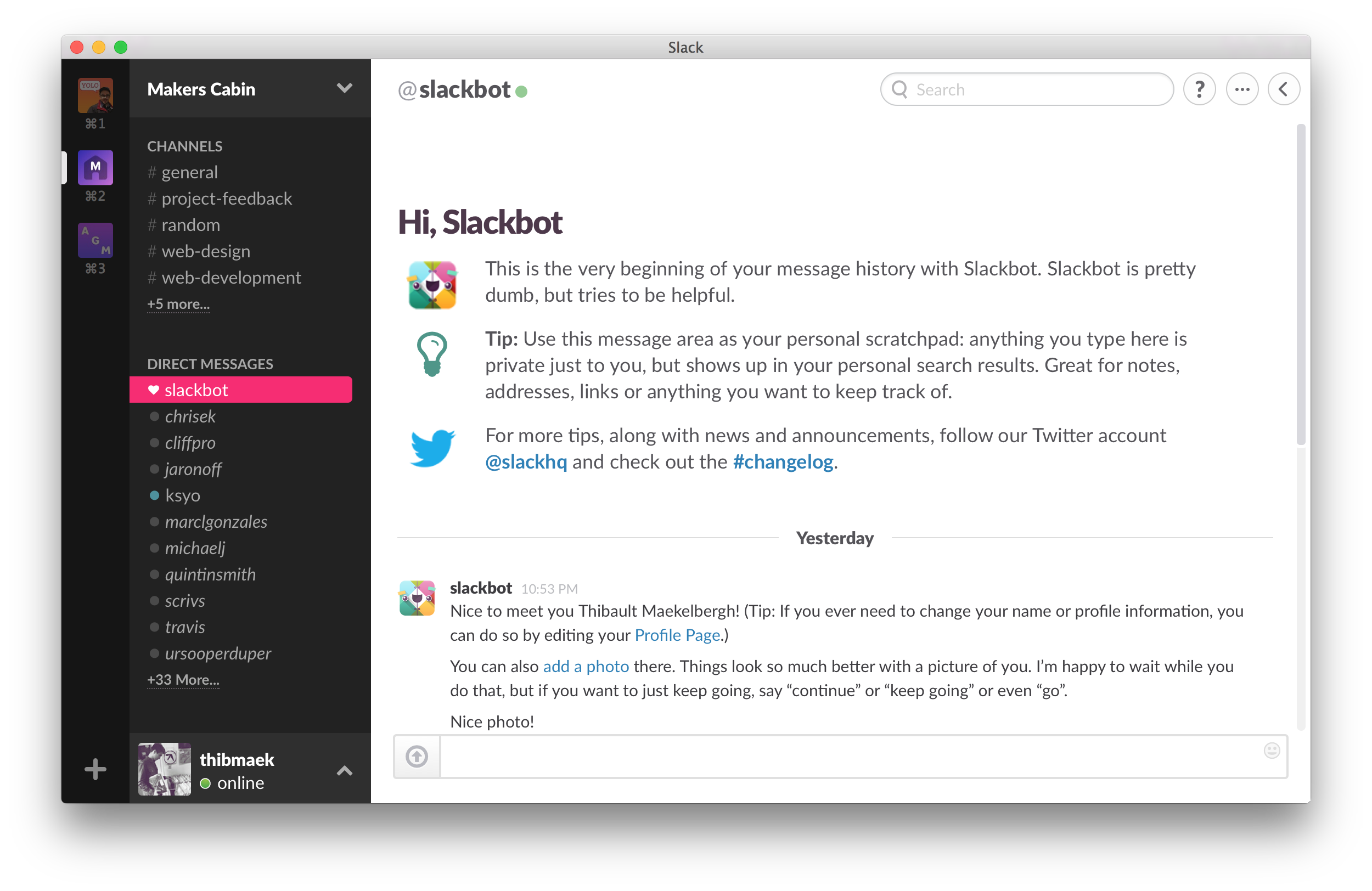The width and height of the screenshot is (1372, 891).
Task: Click the help question mark icon
Action: pos(1199,89)
